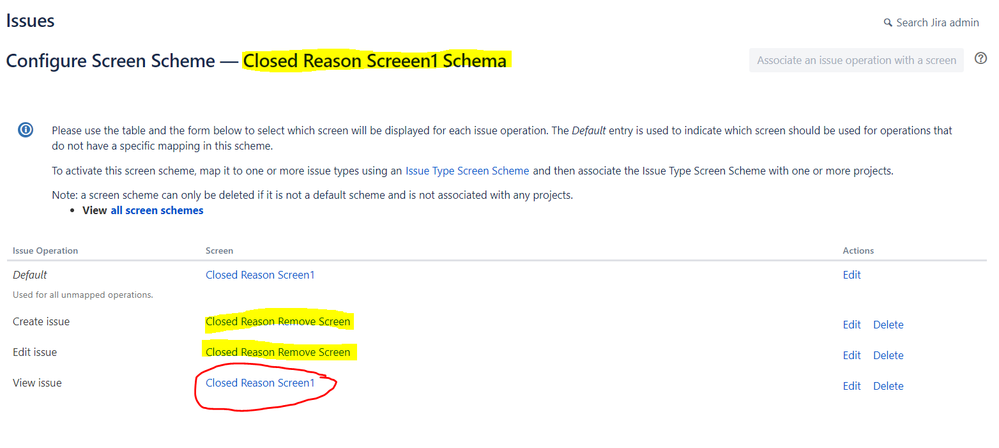Open the Issue Type Screen Scheme link
Viewport: 999px width, 448px height.
coord(467,171)
